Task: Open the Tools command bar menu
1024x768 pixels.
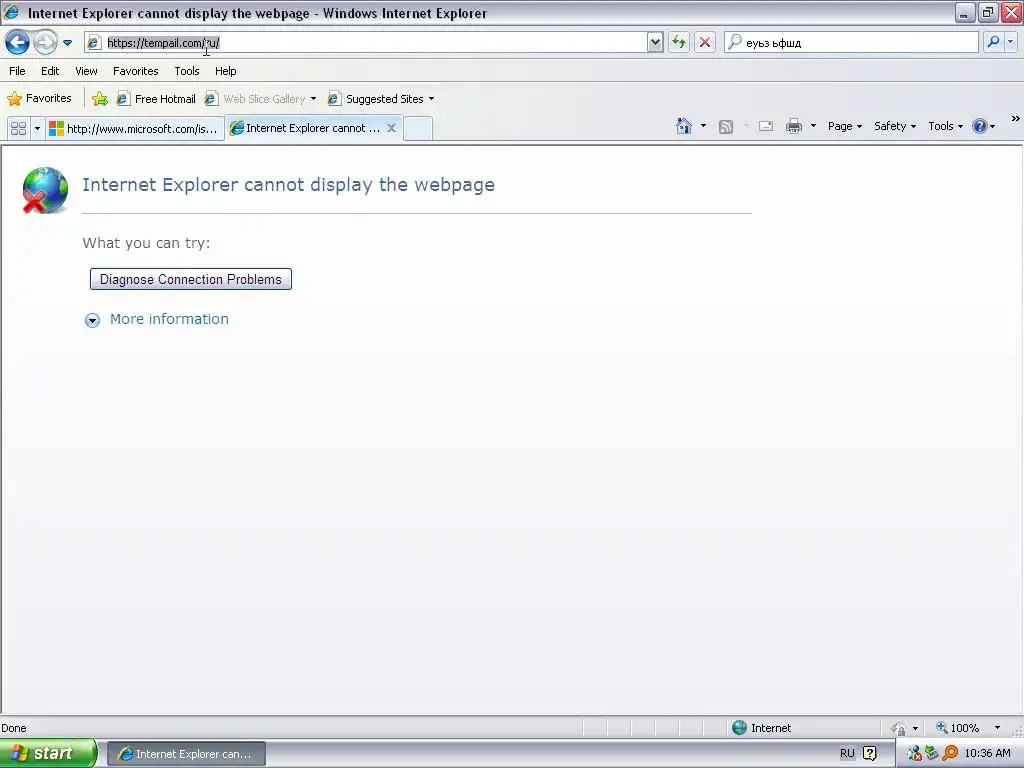Action: click(x=945, y=126)
